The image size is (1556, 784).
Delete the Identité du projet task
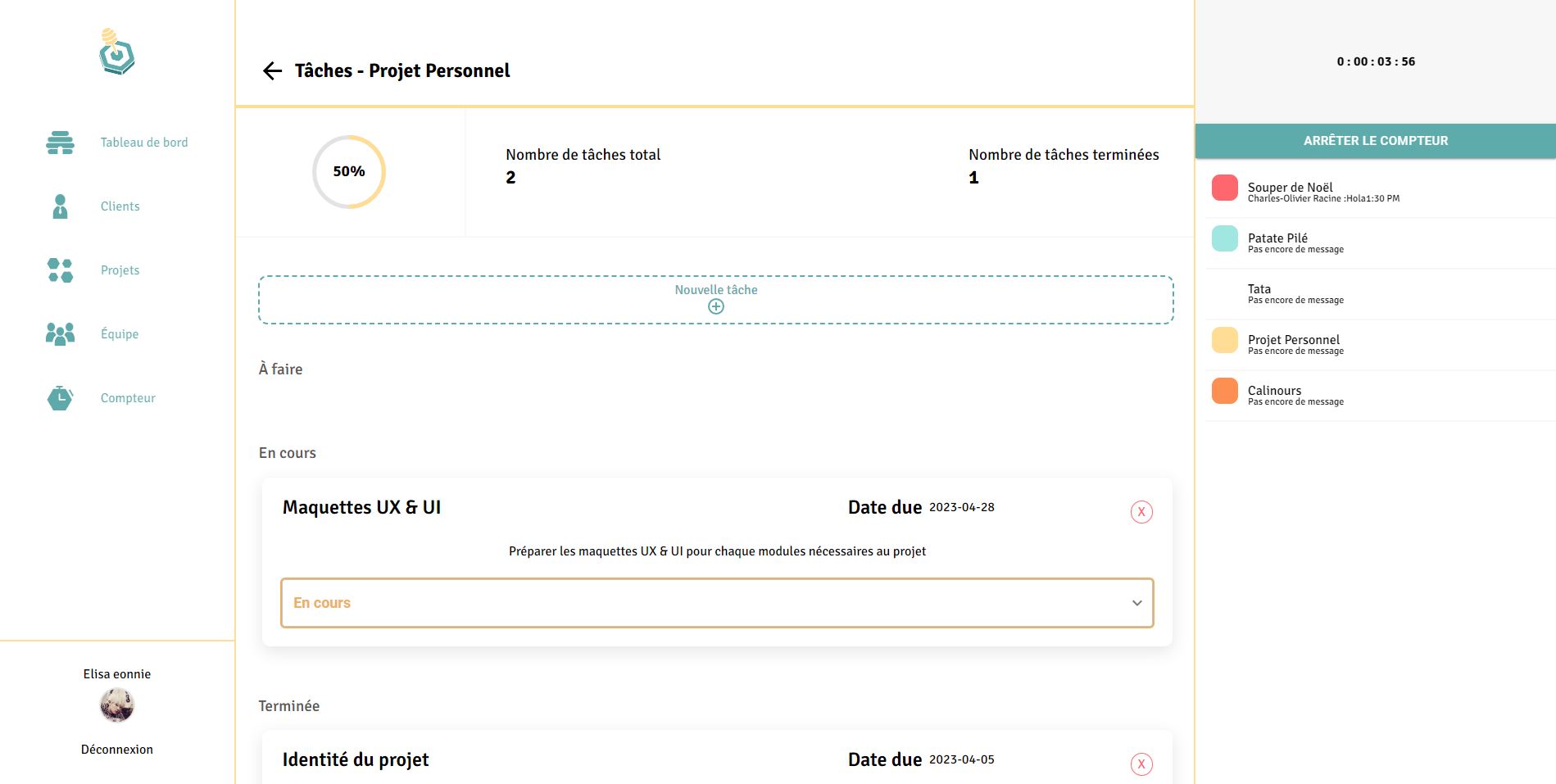[x=1141, y=764]
